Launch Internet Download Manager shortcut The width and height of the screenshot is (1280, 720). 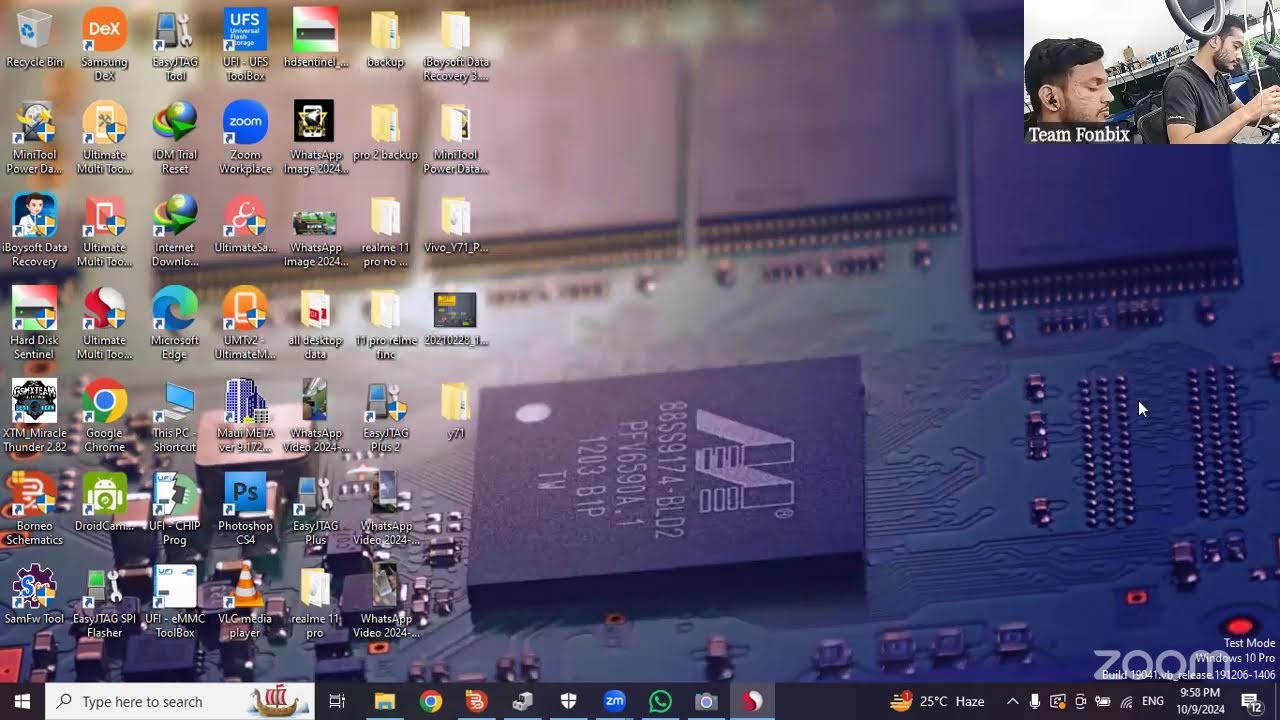(x=175, y=231)
